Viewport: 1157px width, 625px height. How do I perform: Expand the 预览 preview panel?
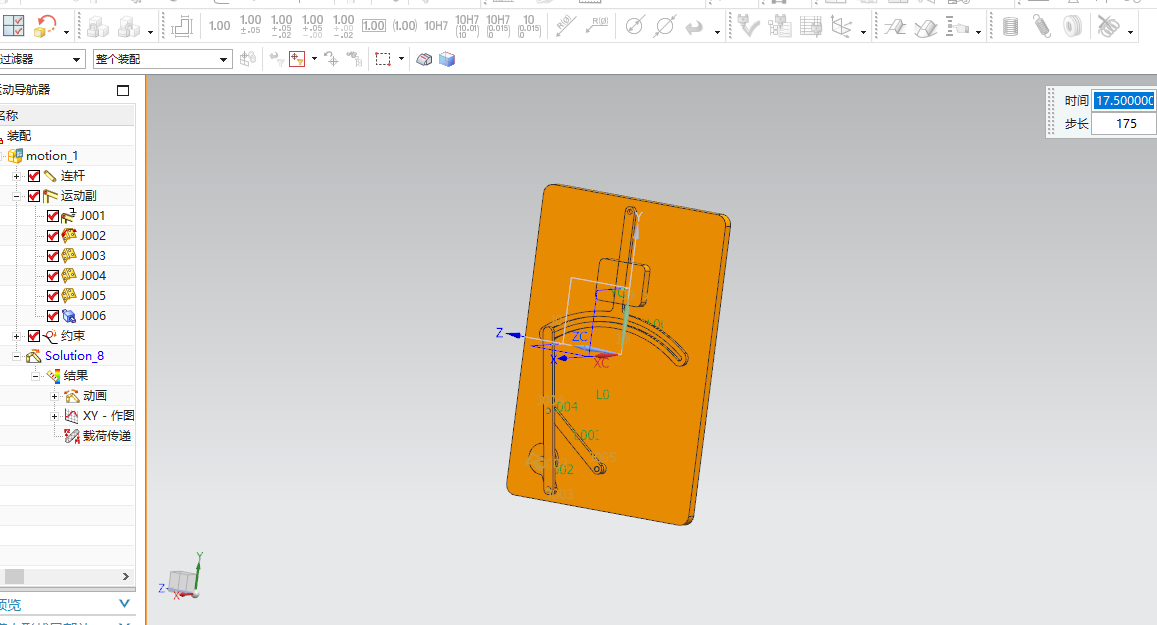(x=124, y=604)
